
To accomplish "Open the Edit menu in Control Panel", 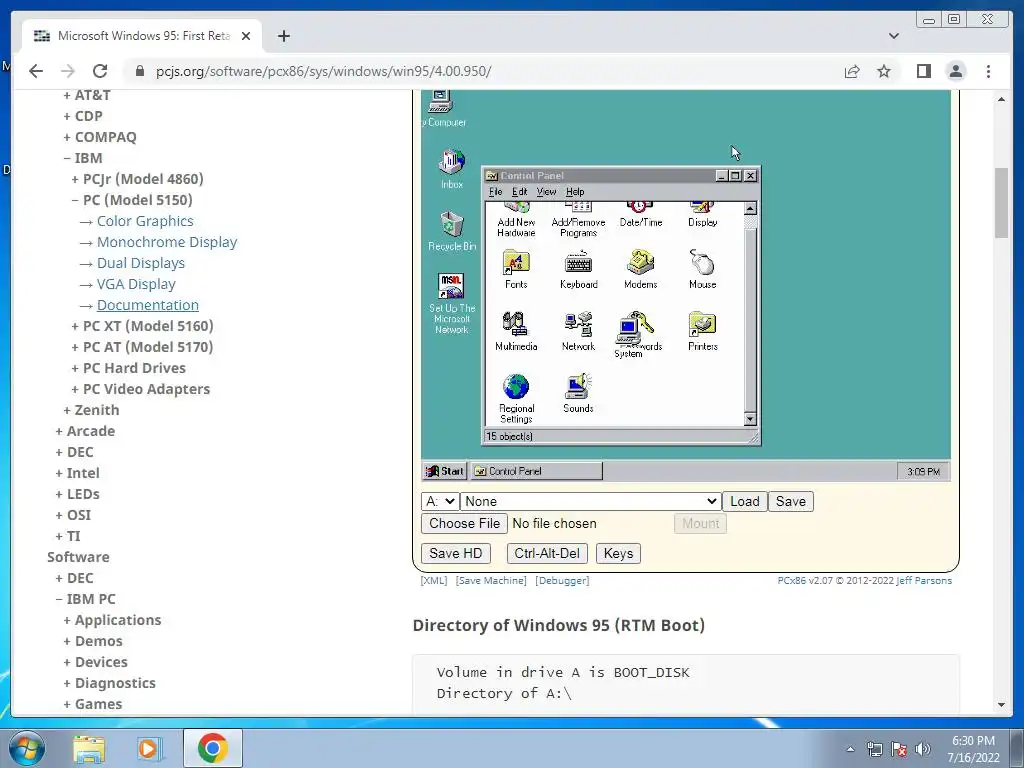I will pyautogui.click(x=519, y=192).
